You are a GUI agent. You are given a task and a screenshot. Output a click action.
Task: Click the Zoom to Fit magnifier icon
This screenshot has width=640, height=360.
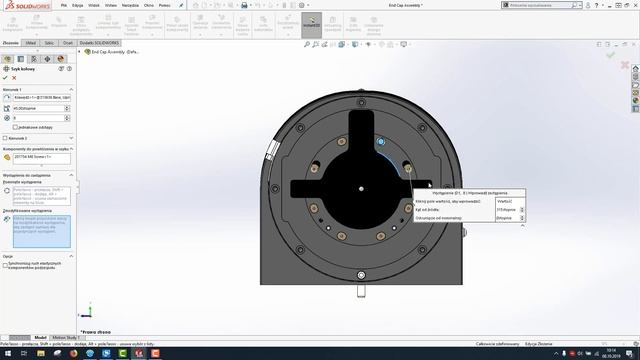click(307, 44)
